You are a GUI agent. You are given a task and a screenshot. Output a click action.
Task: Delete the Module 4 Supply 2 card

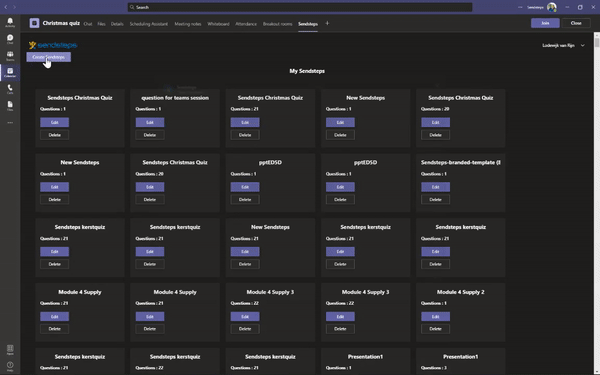[435, 329]
